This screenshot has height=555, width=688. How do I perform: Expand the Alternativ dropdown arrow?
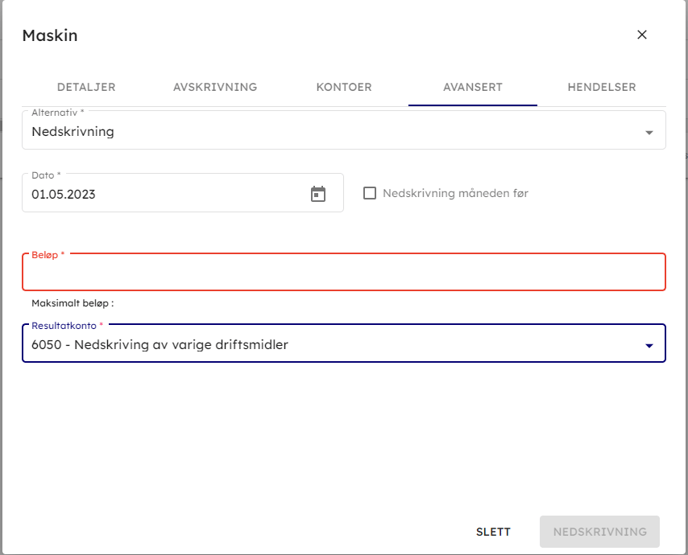tap(649, 132)
